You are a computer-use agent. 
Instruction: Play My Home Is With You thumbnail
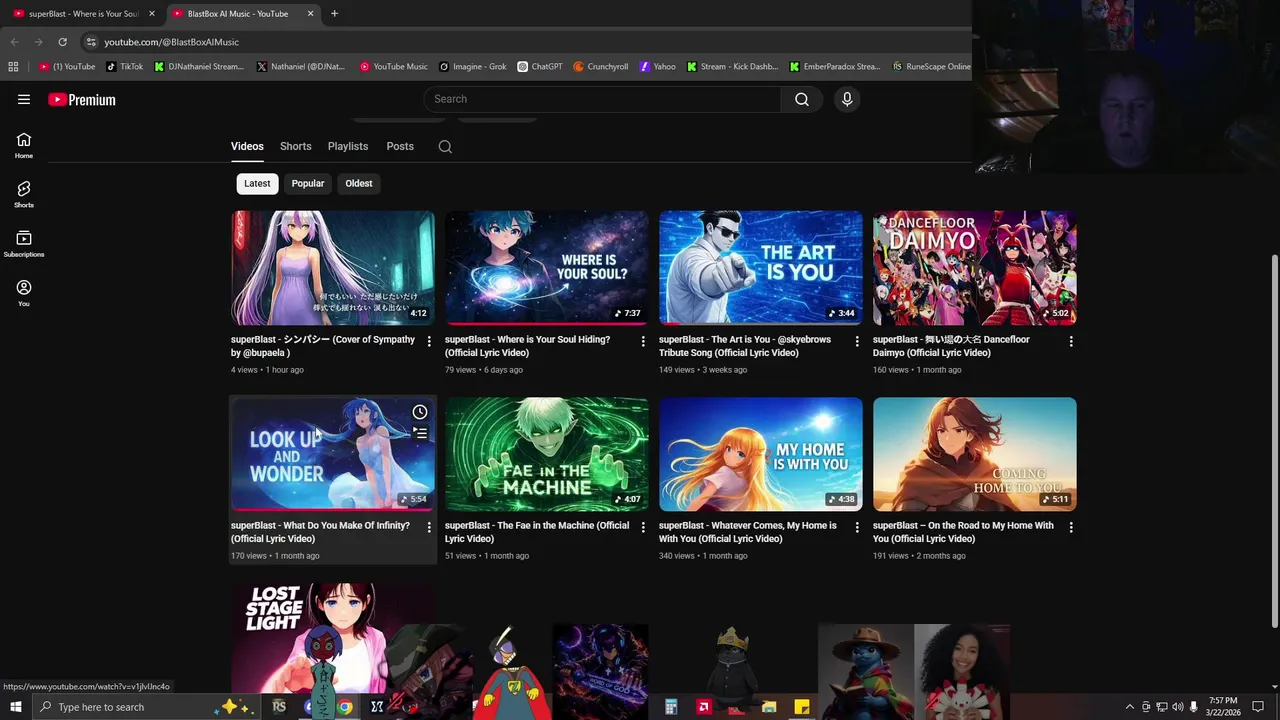(761, 454)
